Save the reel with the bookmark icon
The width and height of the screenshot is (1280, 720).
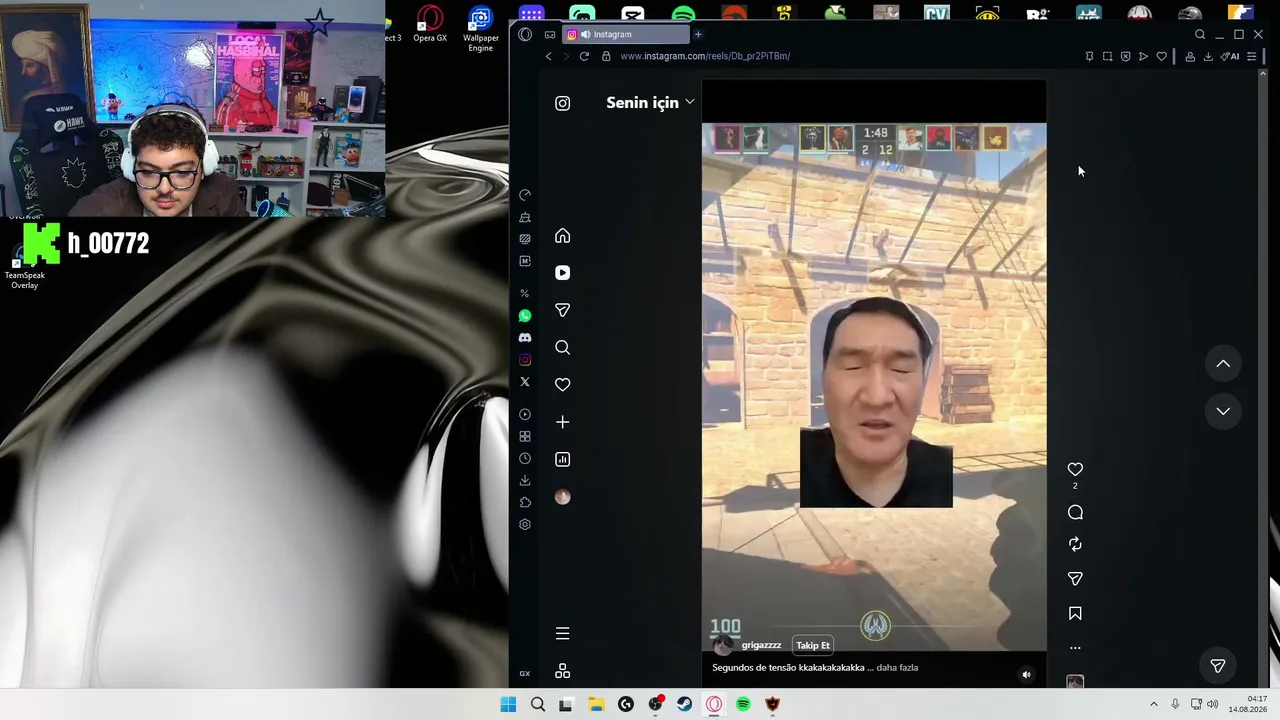click(x=1075, y=613)
